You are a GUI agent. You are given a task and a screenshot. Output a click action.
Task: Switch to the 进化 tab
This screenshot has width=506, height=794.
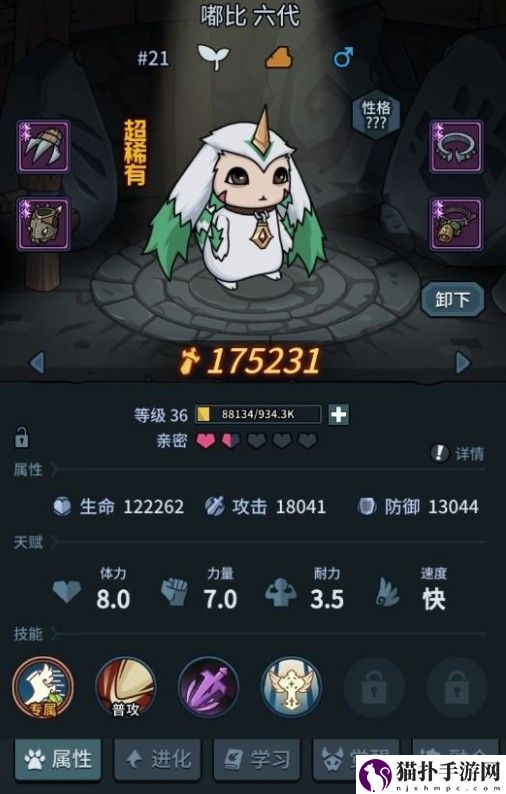157,759
